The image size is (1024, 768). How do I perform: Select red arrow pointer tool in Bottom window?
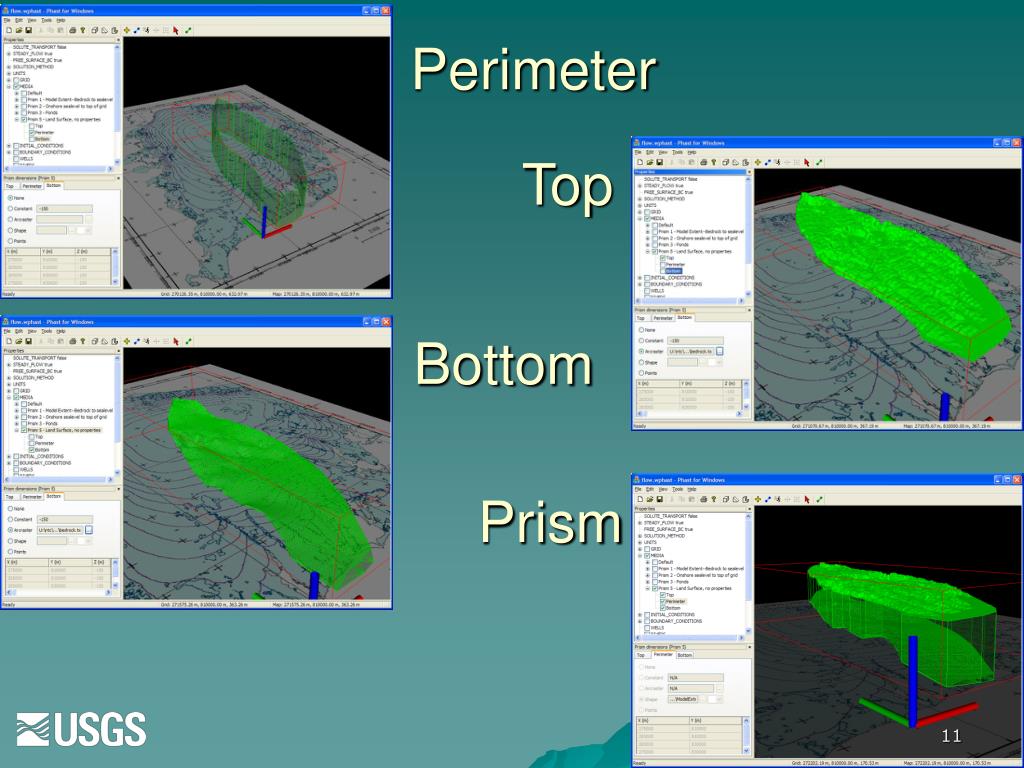pyautogui.click(x=176, y=341)
